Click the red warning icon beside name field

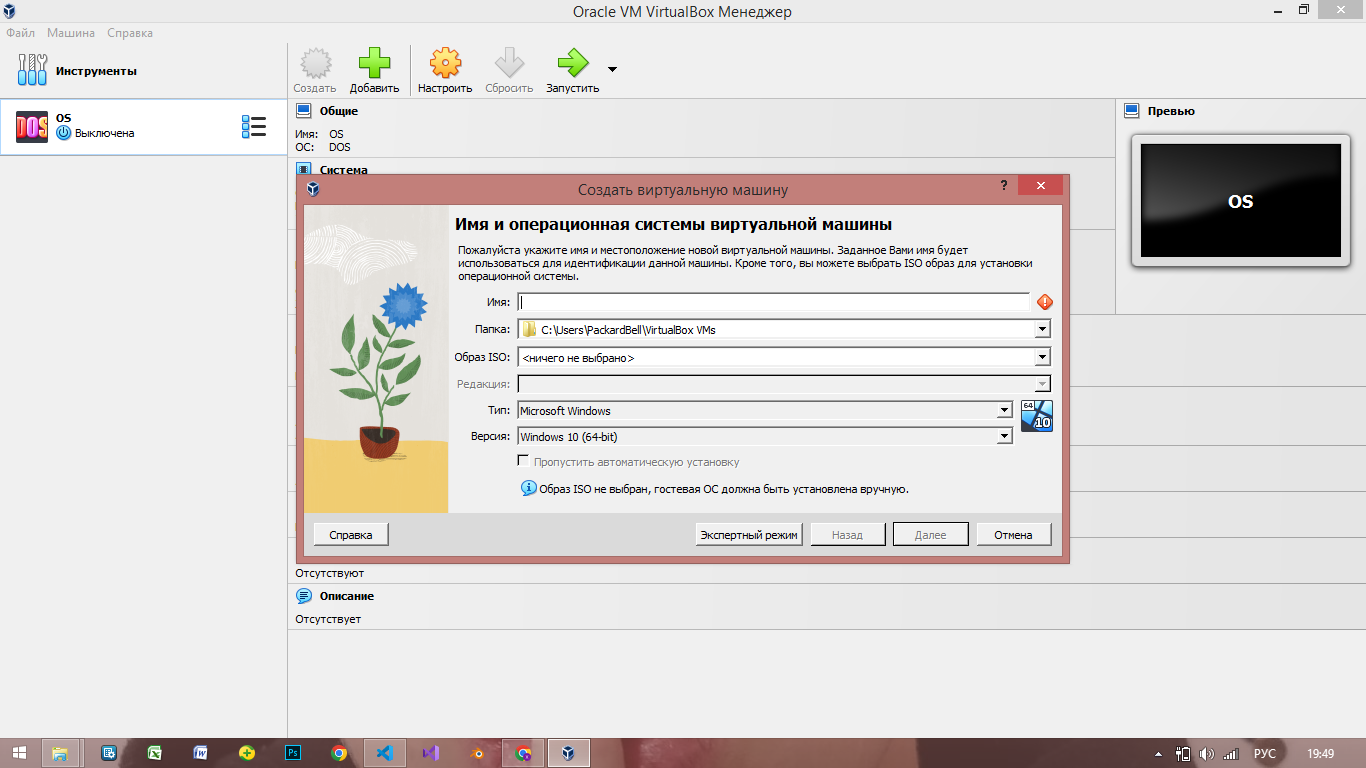tap(1045, 302)
